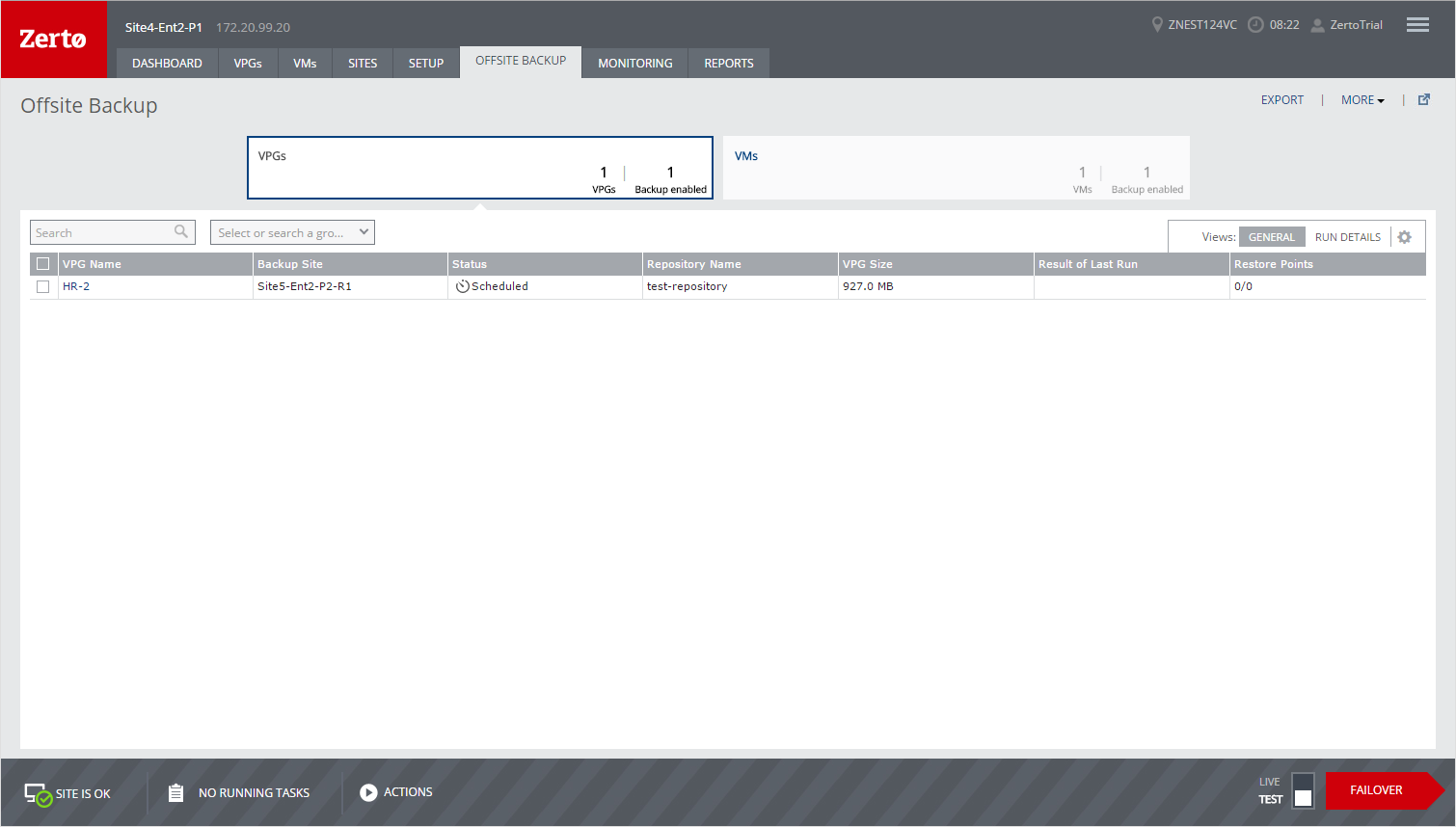
Task: Click into the Search field
Action: pyautogui.click(x=112, y=232)
